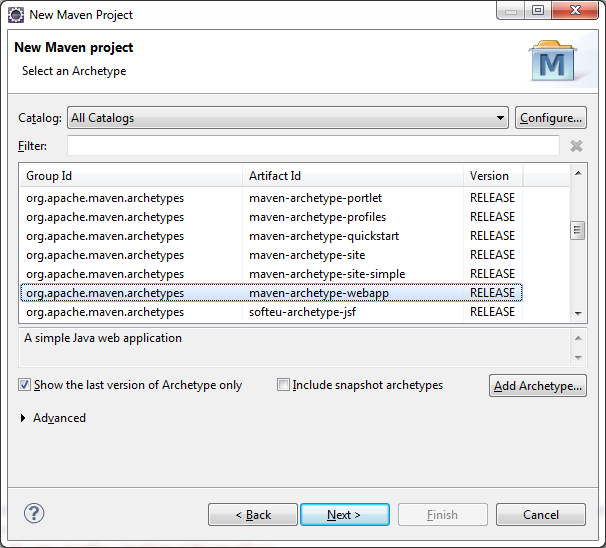Proceed with the Next button
Viewport: 606px width, 548px height.
(345, 514)
